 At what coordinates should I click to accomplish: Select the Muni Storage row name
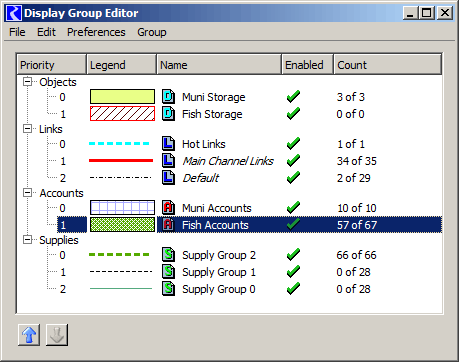click(214, 97)
